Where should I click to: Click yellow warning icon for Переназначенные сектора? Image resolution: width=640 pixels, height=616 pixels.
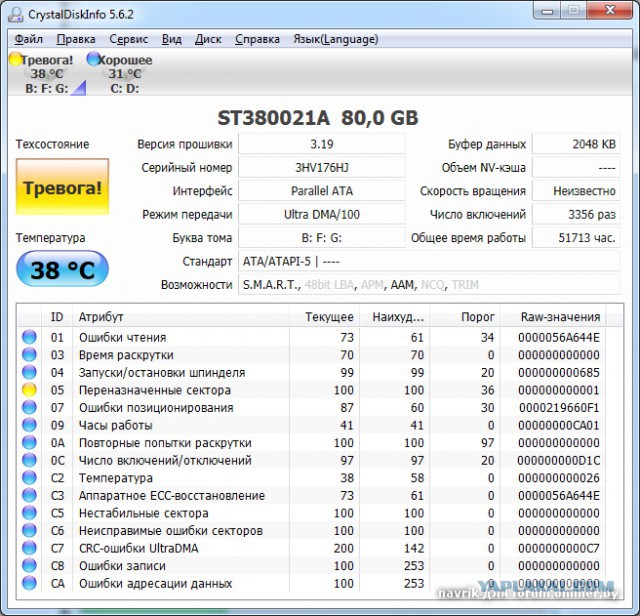point(29,390)
